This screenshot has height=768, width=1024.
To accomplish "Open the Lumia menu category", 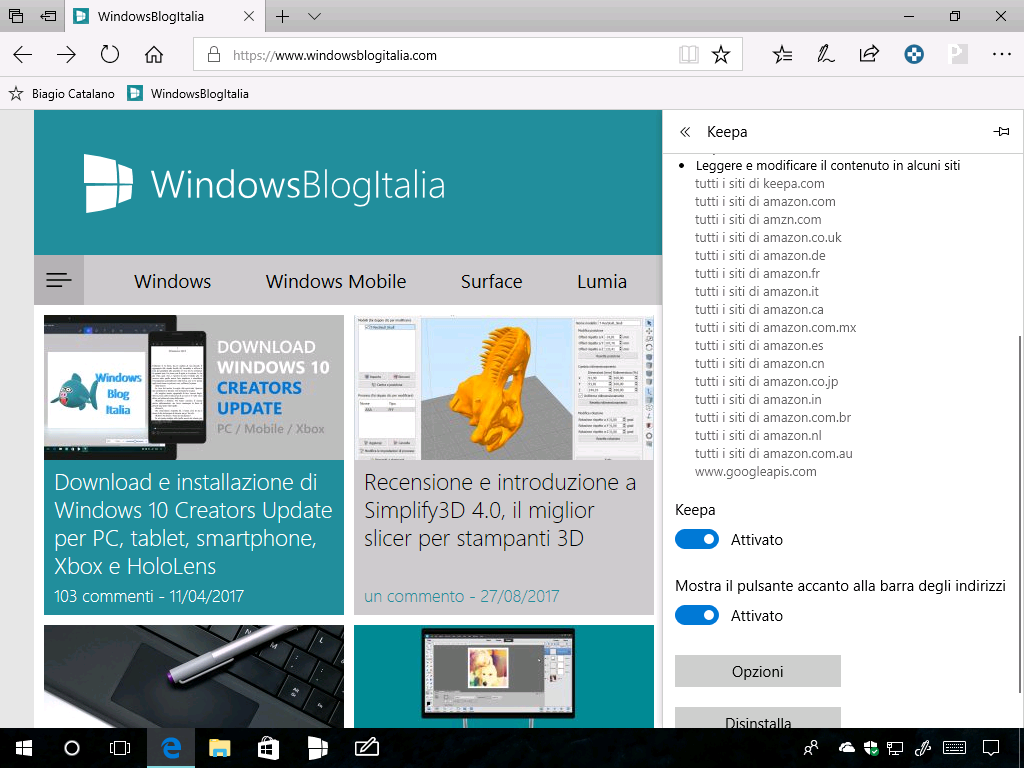I will pyautogui.click(x=601, y=281).
